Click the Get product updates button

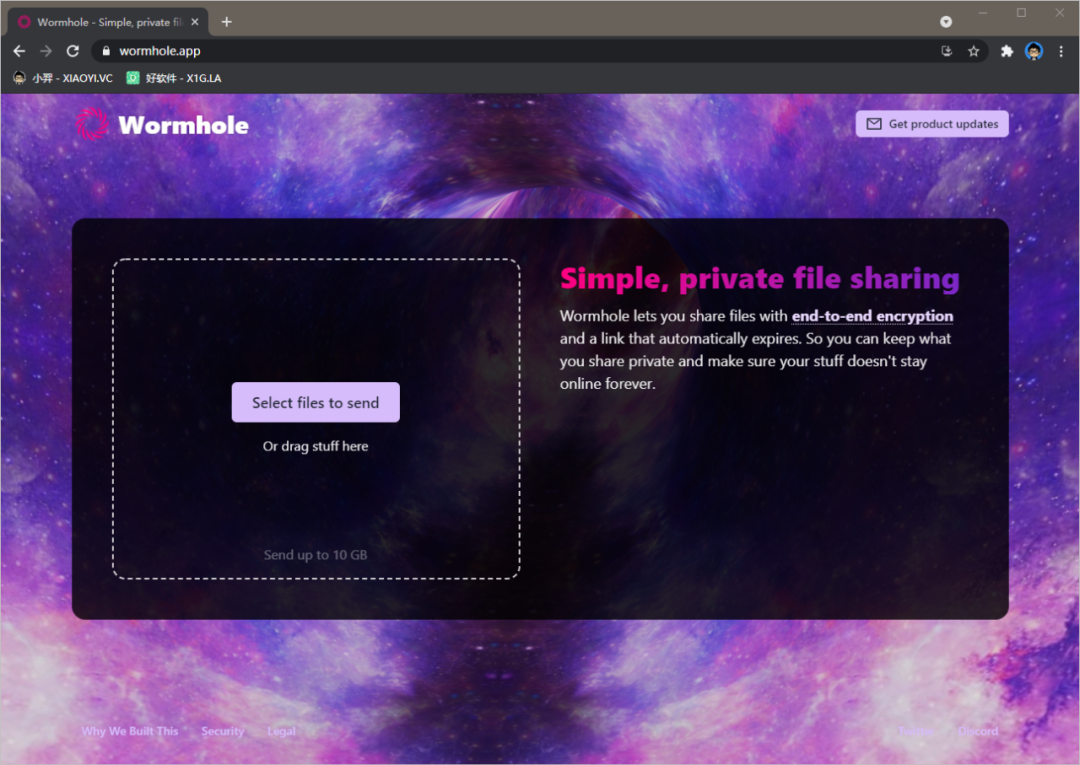click(x=932, y=124)
